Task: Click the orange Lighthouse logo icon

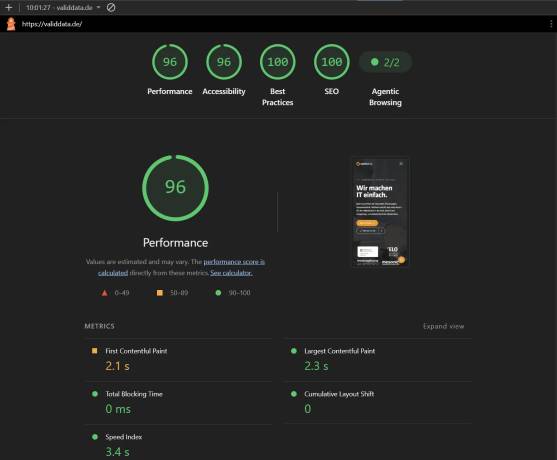Action: 11,24
